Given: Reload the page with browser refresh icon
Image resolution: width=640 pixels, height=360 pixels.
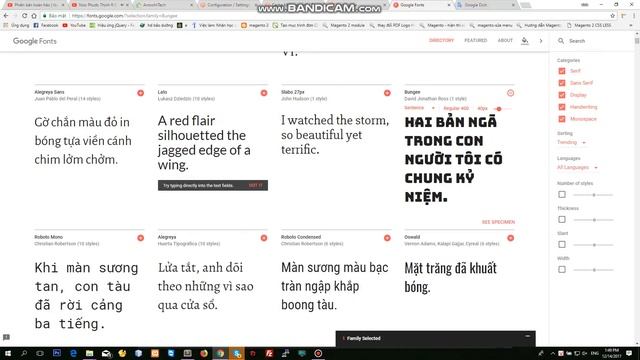Looking at the screenshot, I should 24,16.
